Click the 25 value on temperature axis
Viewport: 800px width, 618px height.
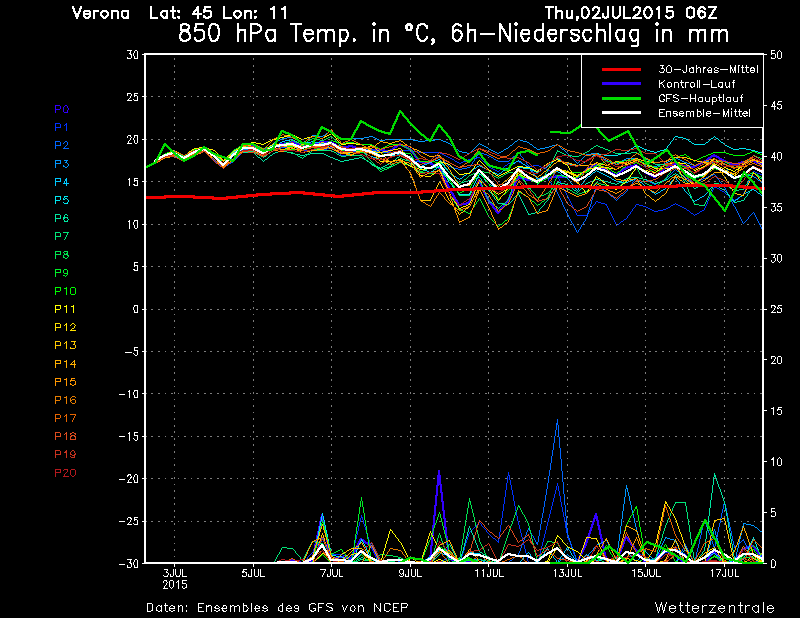pos(133,97)
